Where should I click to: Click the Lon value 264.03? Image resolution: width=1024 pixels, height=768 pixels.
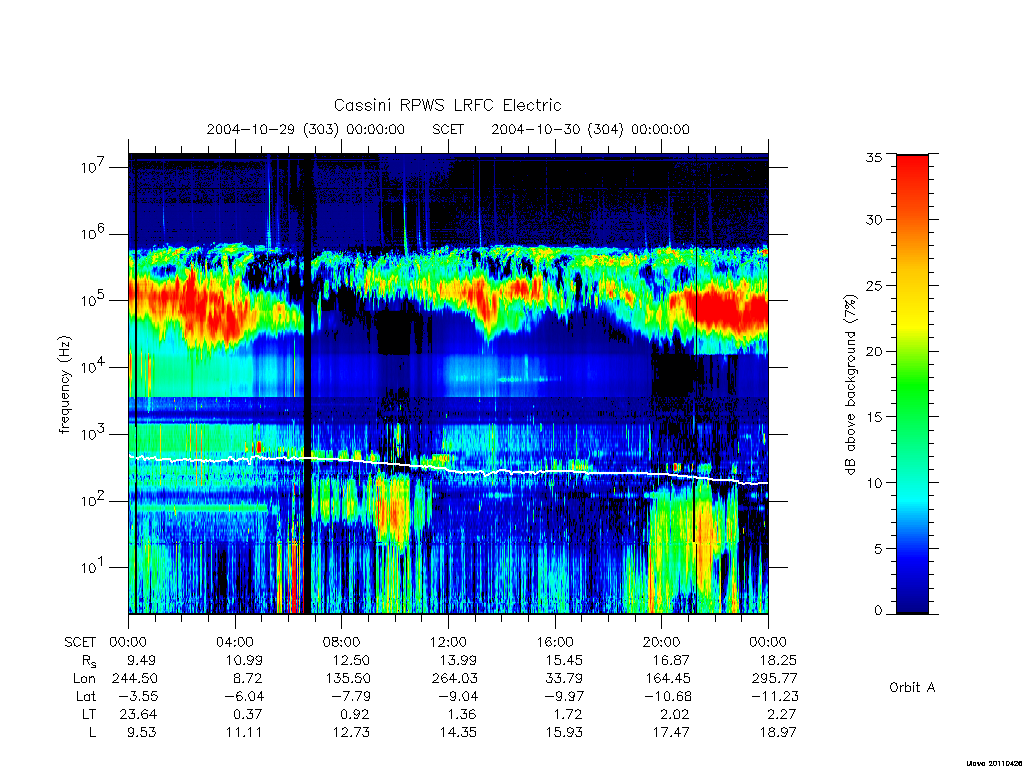(455, 679)
